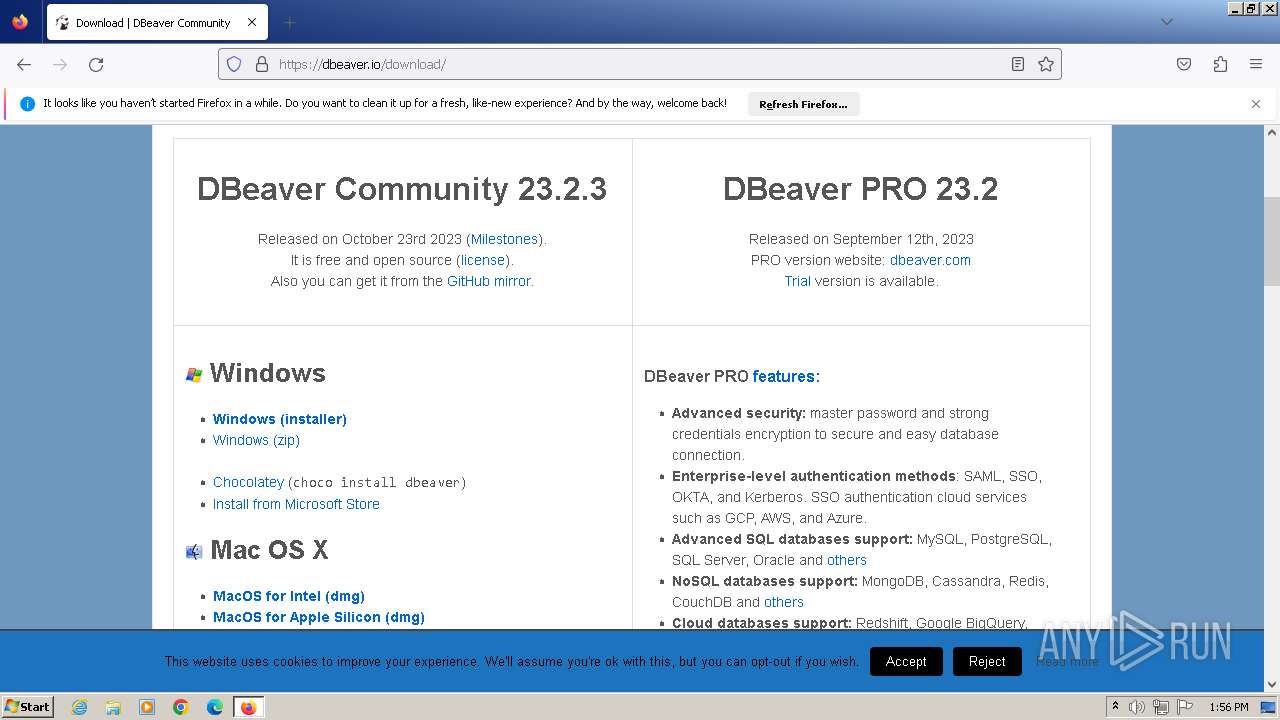Click the scrollbar up arrow

[1272, 132]
